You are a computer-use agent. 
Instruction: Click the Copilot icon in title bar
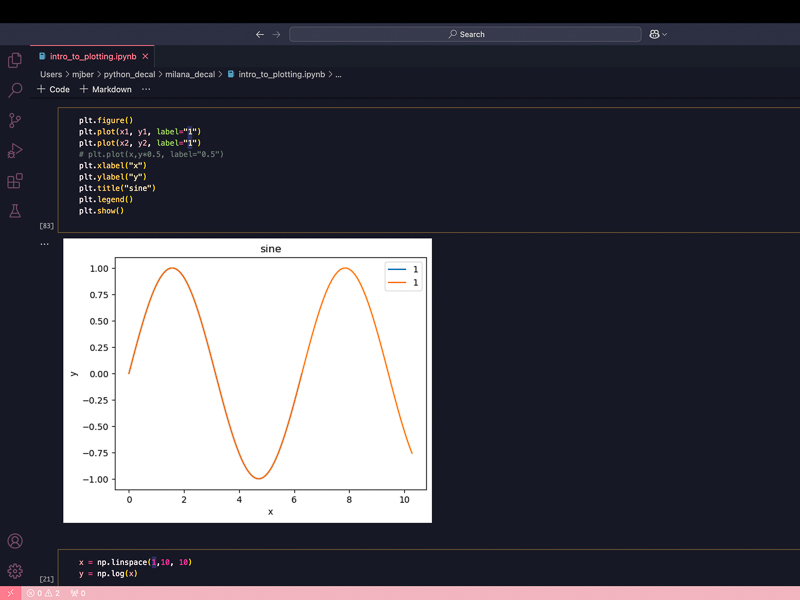click(654, 34)
